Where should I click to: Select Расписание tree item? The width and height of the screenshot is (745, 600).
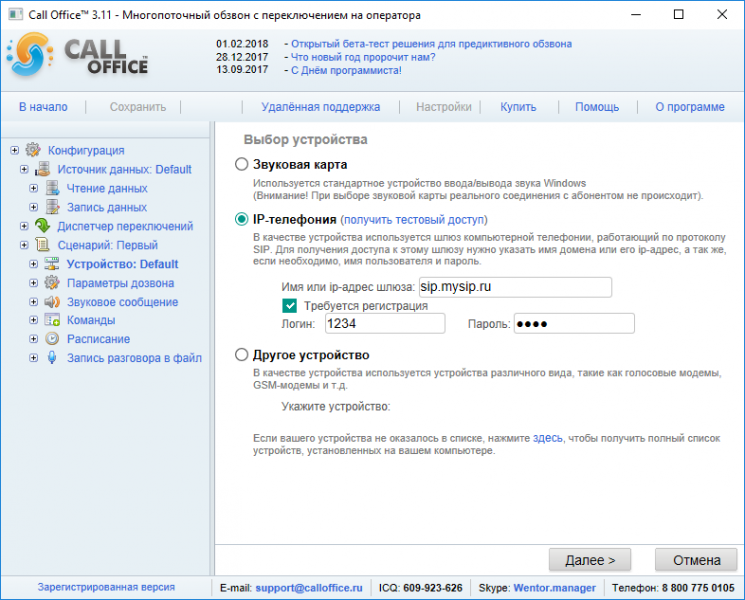point(98,339)
